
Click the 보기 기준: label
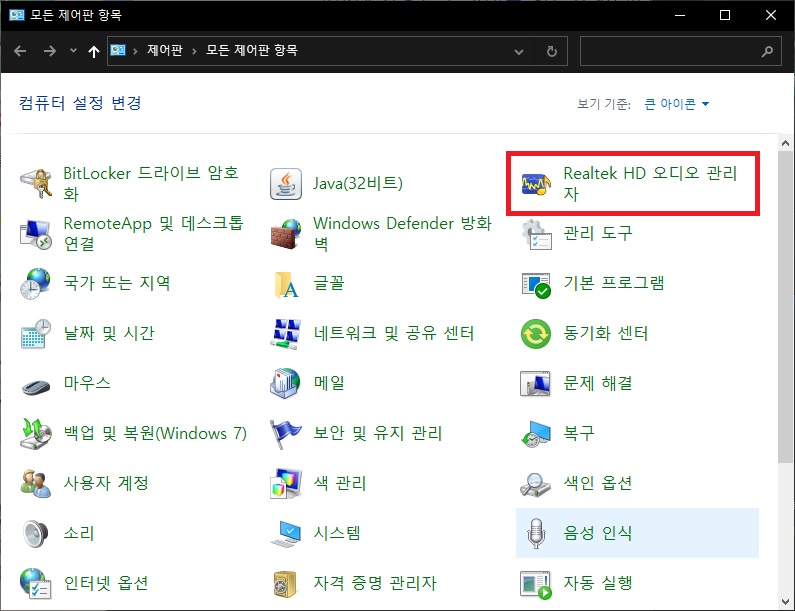[x=604, y=104]
